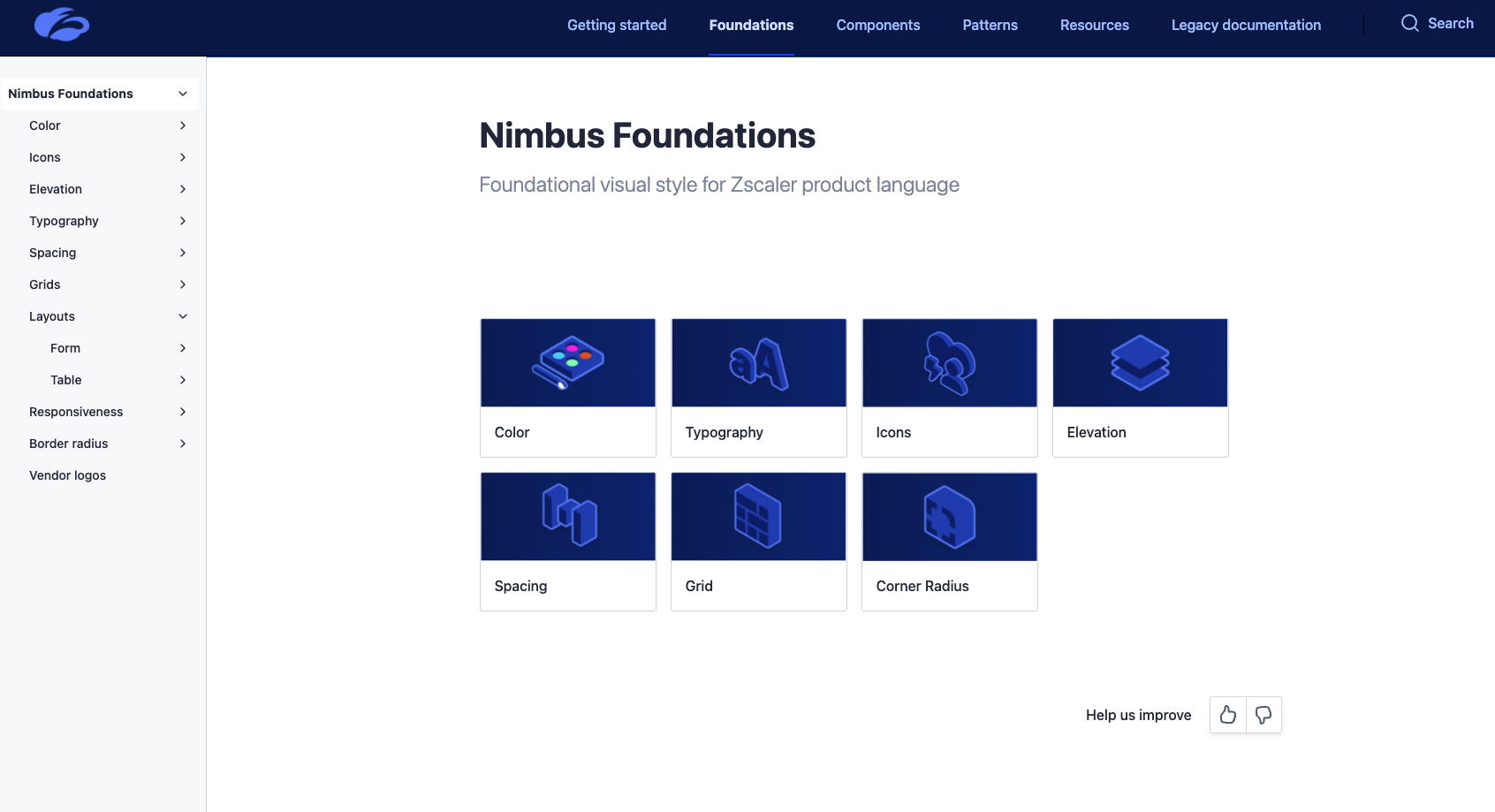This screenshot has width=1495, height=812.
Task: Click the Nimbus Foundations page title
Action: [x=647, y=135]
